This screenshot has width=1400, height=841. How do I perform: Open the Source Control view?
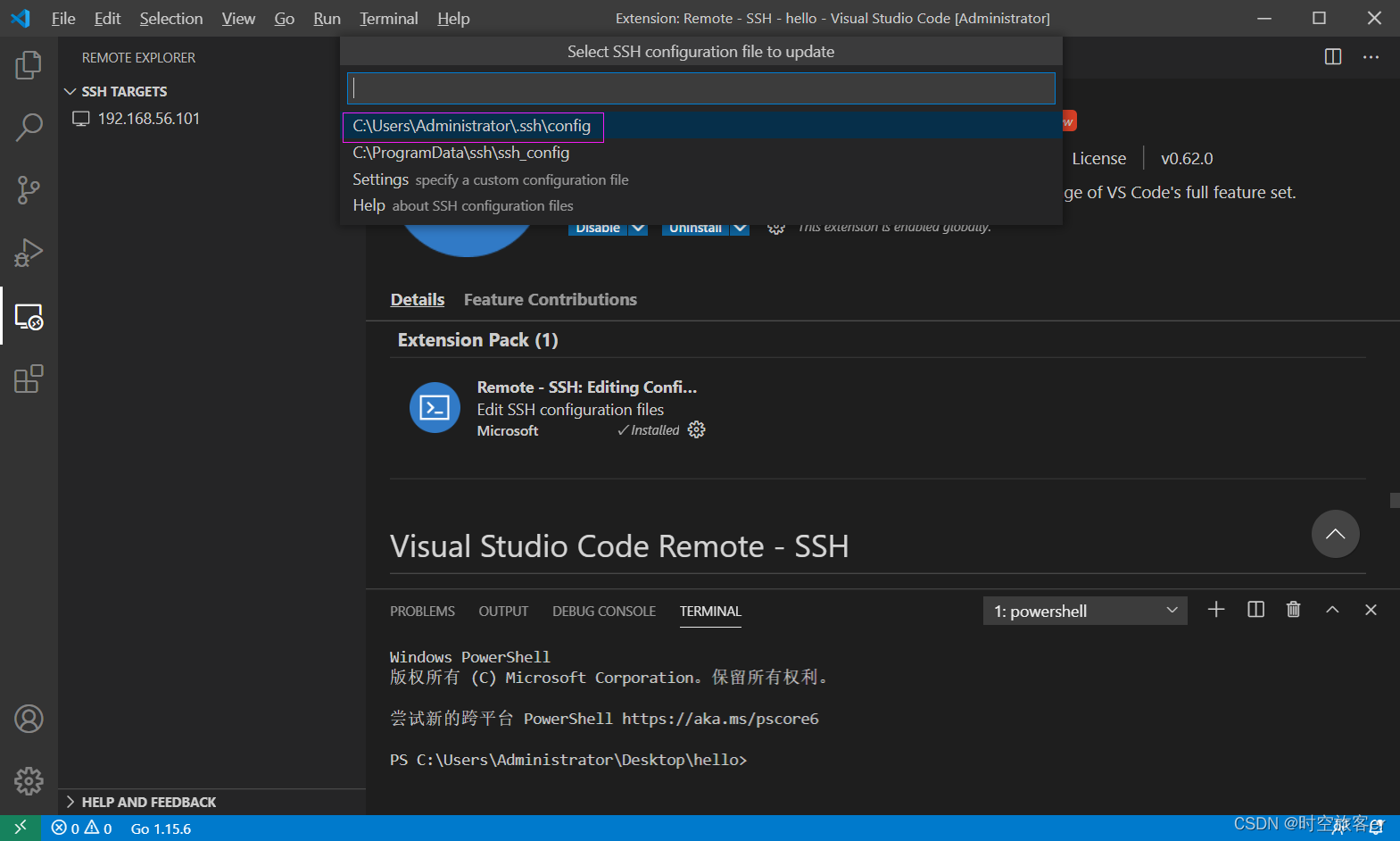tap(29, 190)
